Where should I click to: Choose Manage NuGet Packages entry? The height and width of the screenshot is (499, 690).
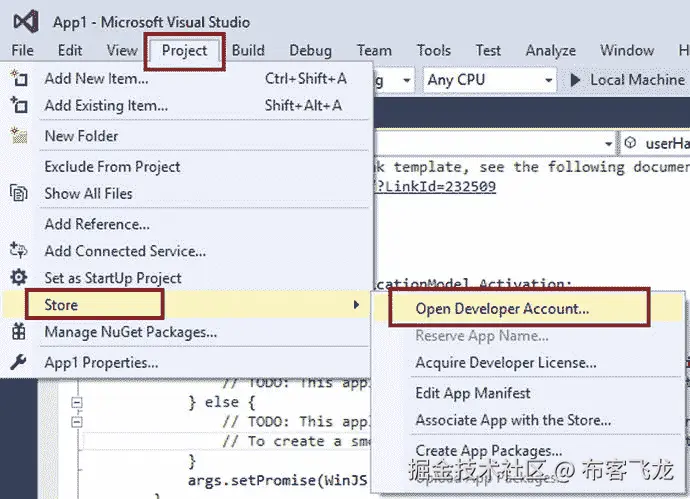pos(187,332)
